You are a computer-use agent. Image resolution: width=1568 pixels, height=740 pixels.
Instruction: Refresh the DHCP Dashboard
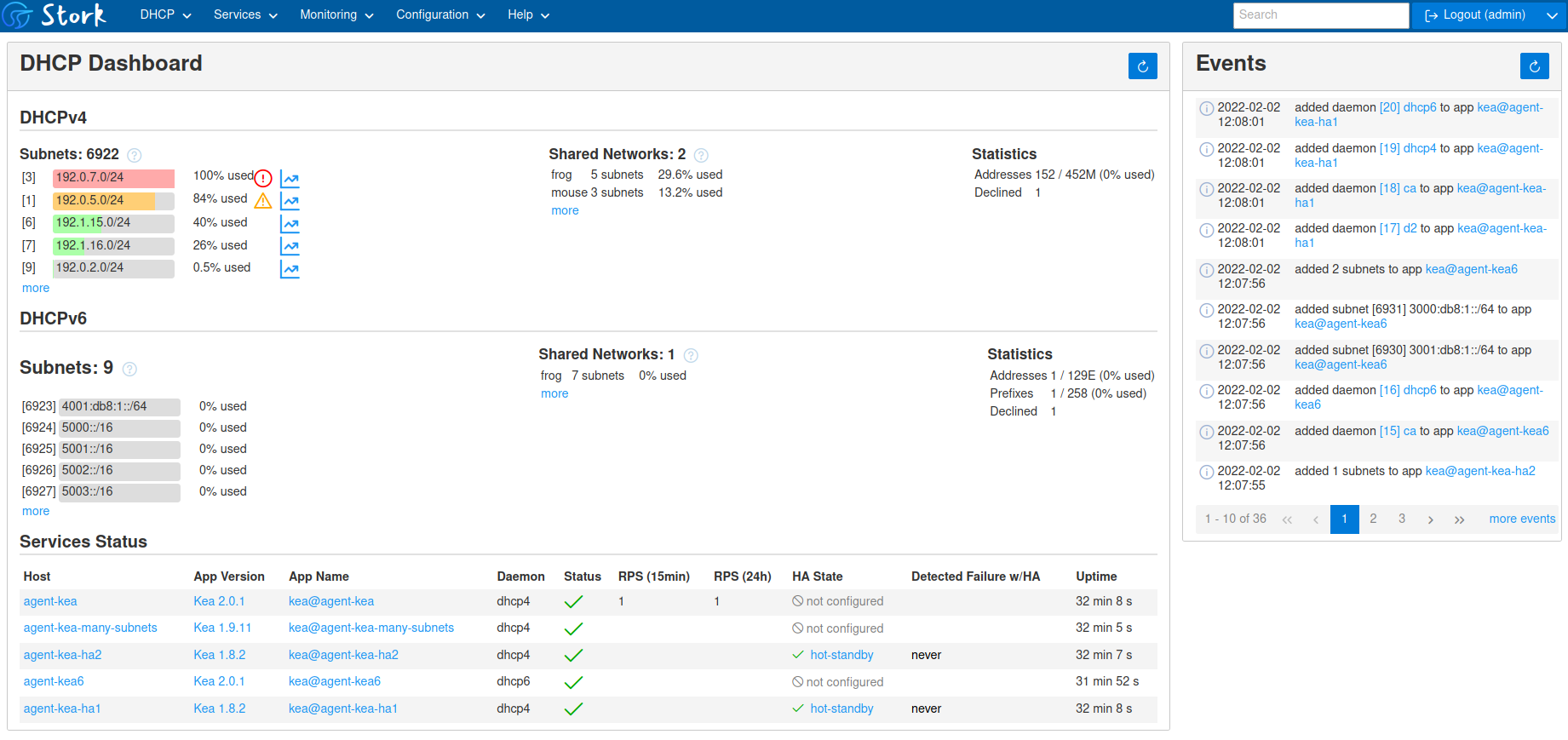click(1142, 66)
